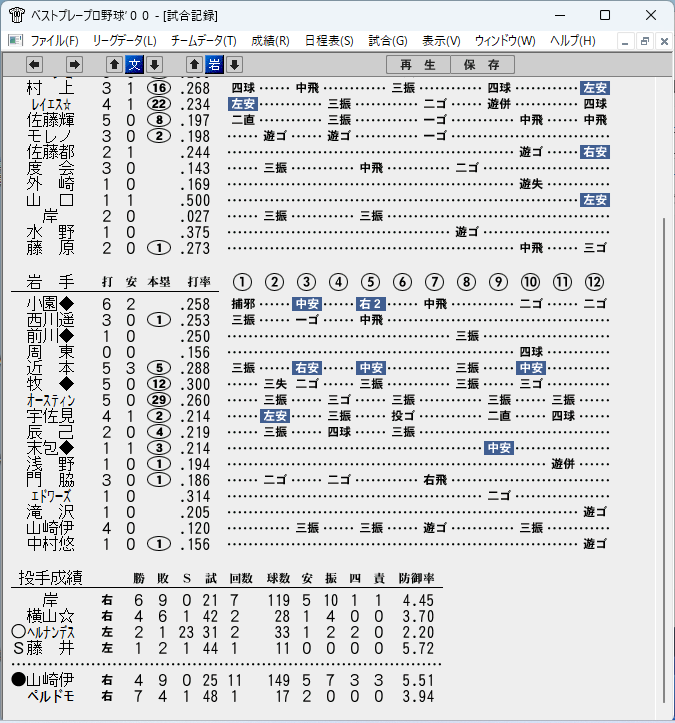The image size is (675, 723).
Task: Click player name オースティン
Action: (50, 400)
